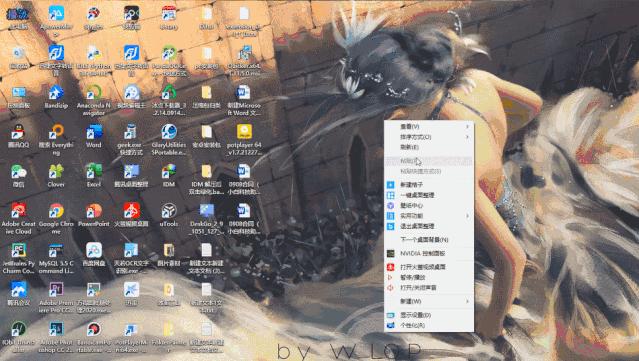This screenshot has height=361, width=639.
Task: Select the MySQL 5.5 Command Line shortcut
Action: click(x=56, y=258)
